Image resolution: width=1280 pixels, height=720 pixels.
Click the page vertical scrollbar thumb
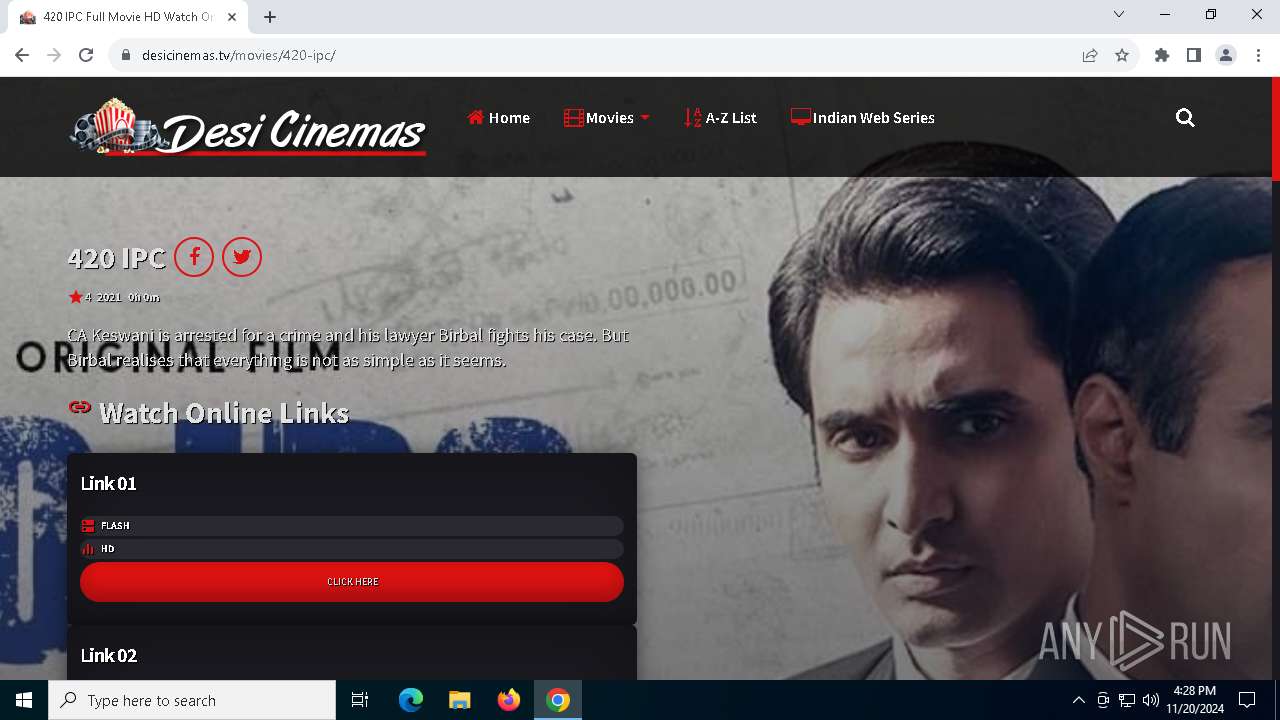coord(1275,129)
